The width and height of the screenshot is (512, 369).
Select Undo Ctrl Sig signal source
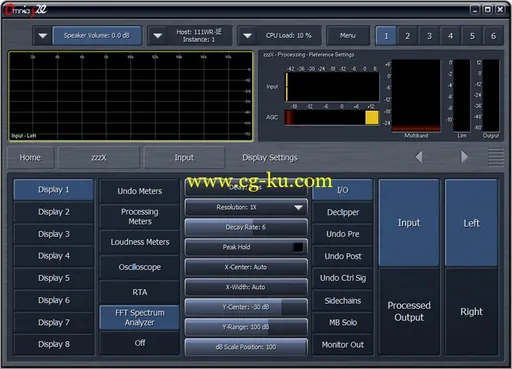(343, 278)
